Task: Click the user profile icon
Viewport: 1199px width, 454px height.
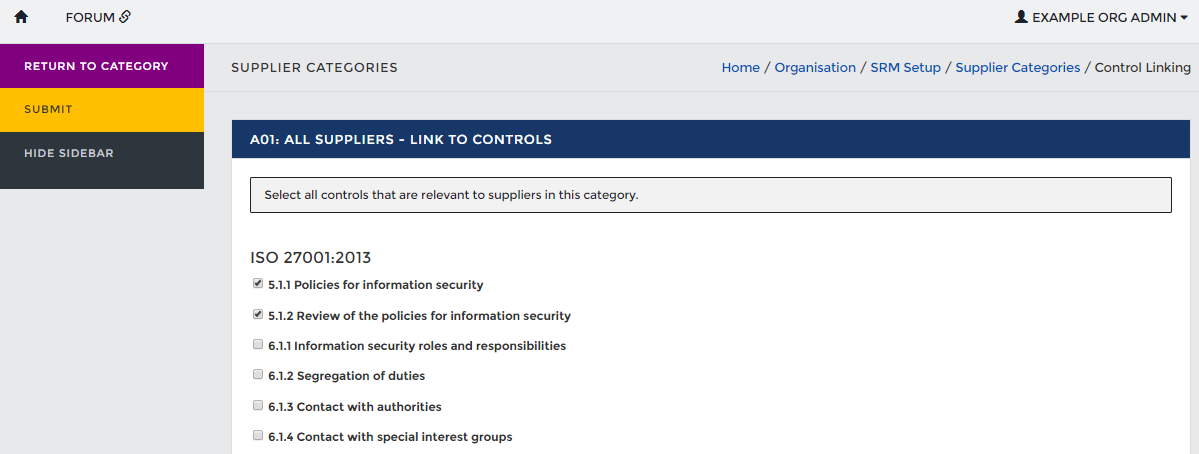Action: click(x=1021, y=17)
